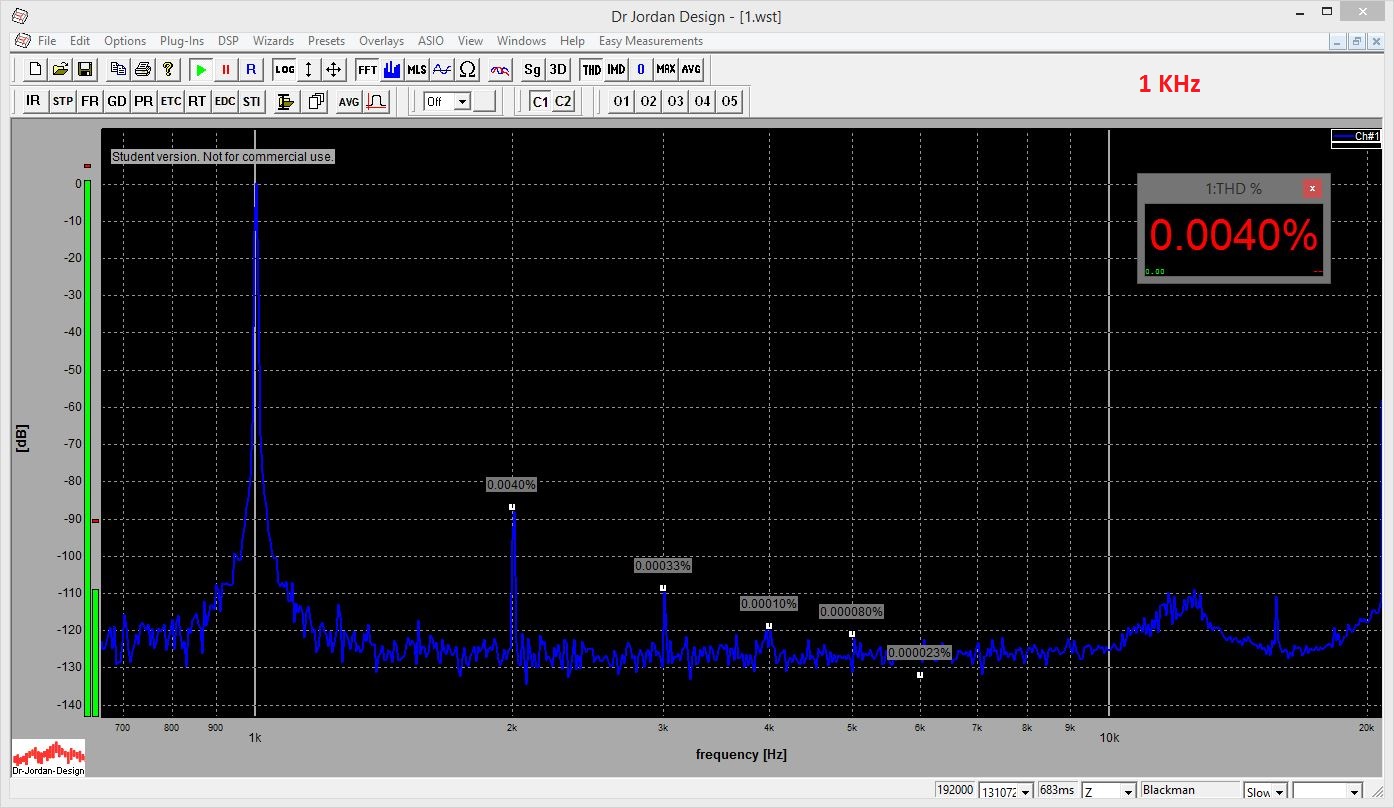Select the GD group delay view
Image resolution: width=1394 pixels, height=808 pixels.
[x=117, y=101]
